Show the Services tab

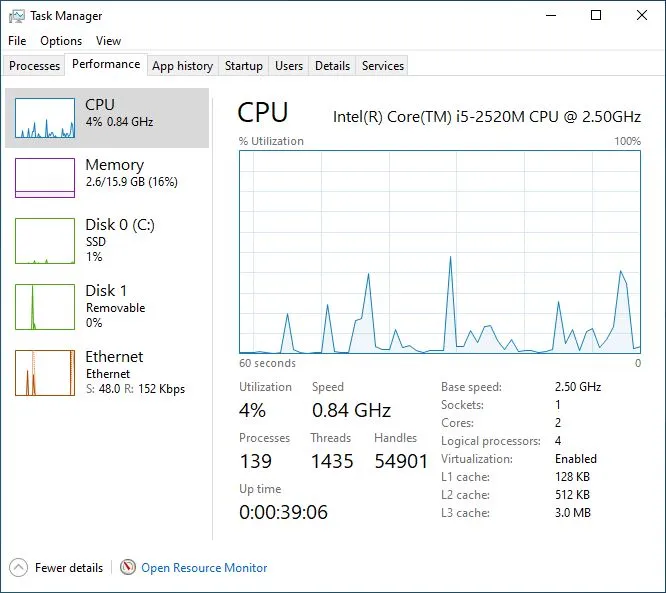pos(383,66)
